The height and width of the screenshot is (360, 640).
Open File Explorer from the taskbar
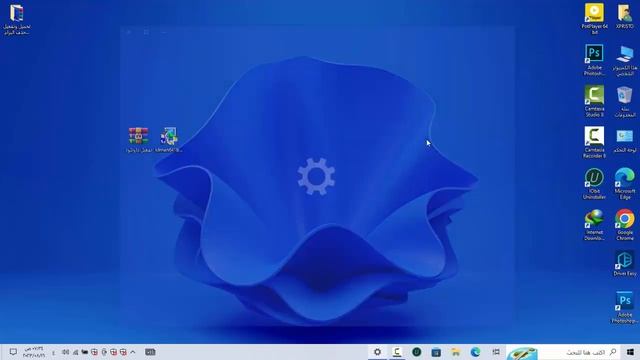tap(456, 352)
